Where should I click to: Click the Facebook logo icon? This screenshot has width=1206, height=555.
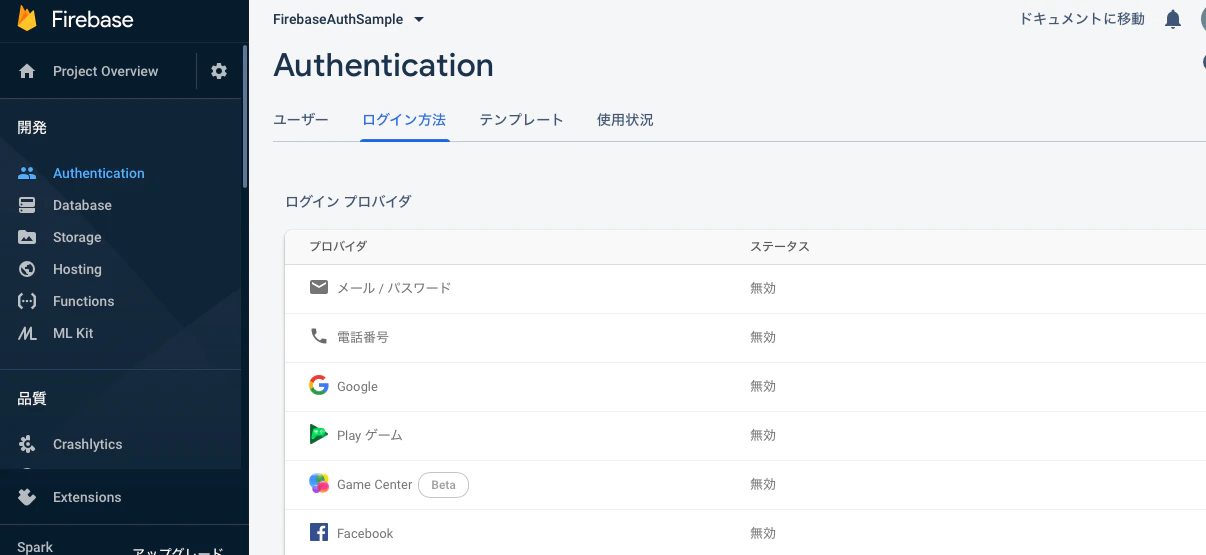tap(319, 533)
